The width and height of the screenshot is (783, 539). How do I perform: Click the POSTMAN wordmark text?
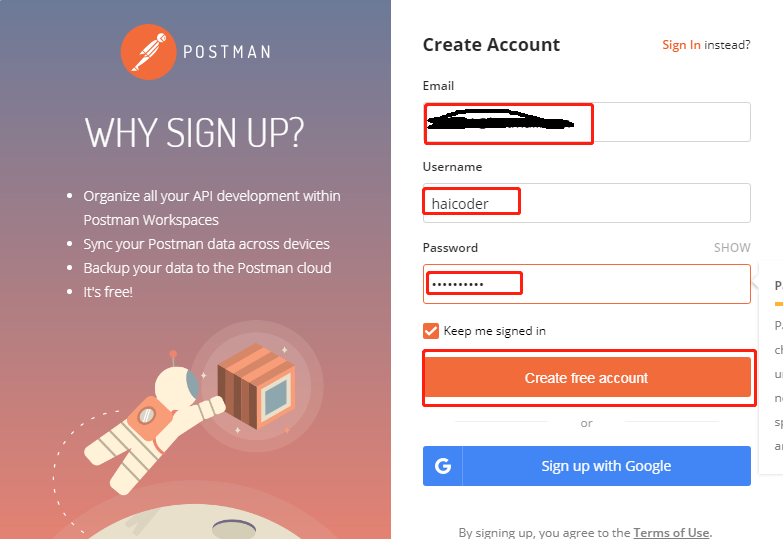[x=227, y=52]
